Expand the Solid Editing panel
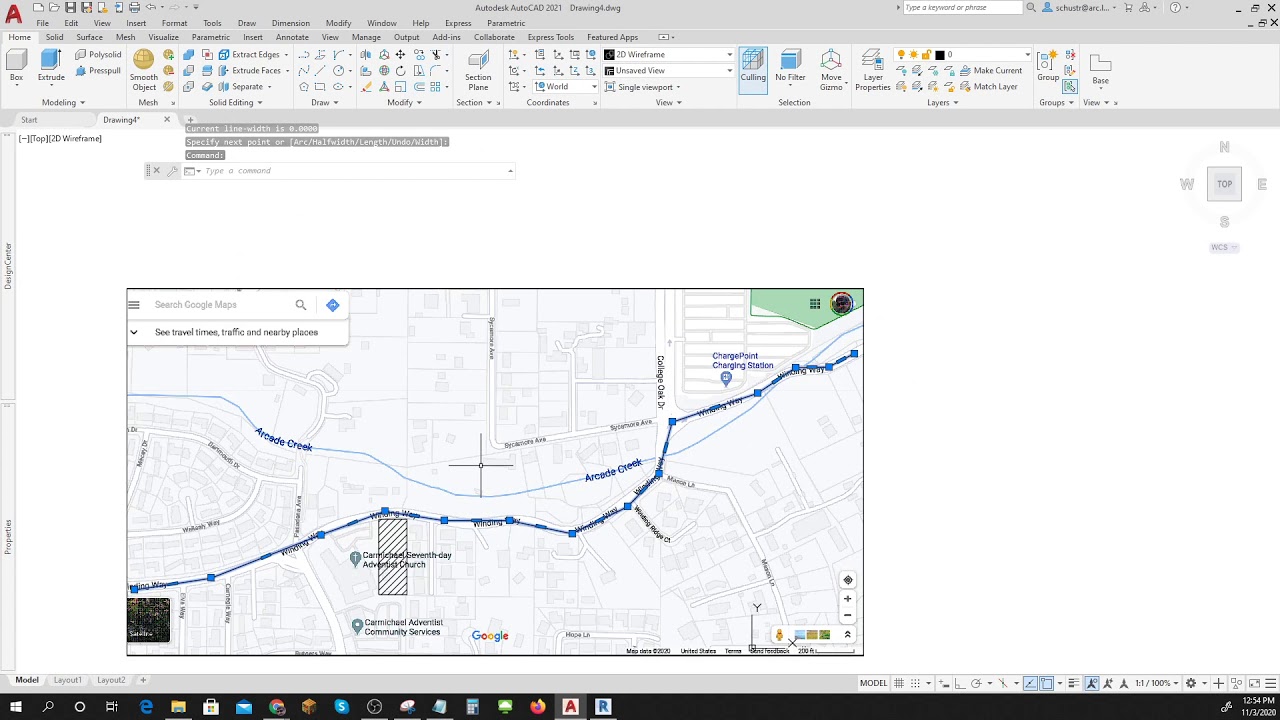The width and height of the screenshot is (1280, 720). click(235, 102)
